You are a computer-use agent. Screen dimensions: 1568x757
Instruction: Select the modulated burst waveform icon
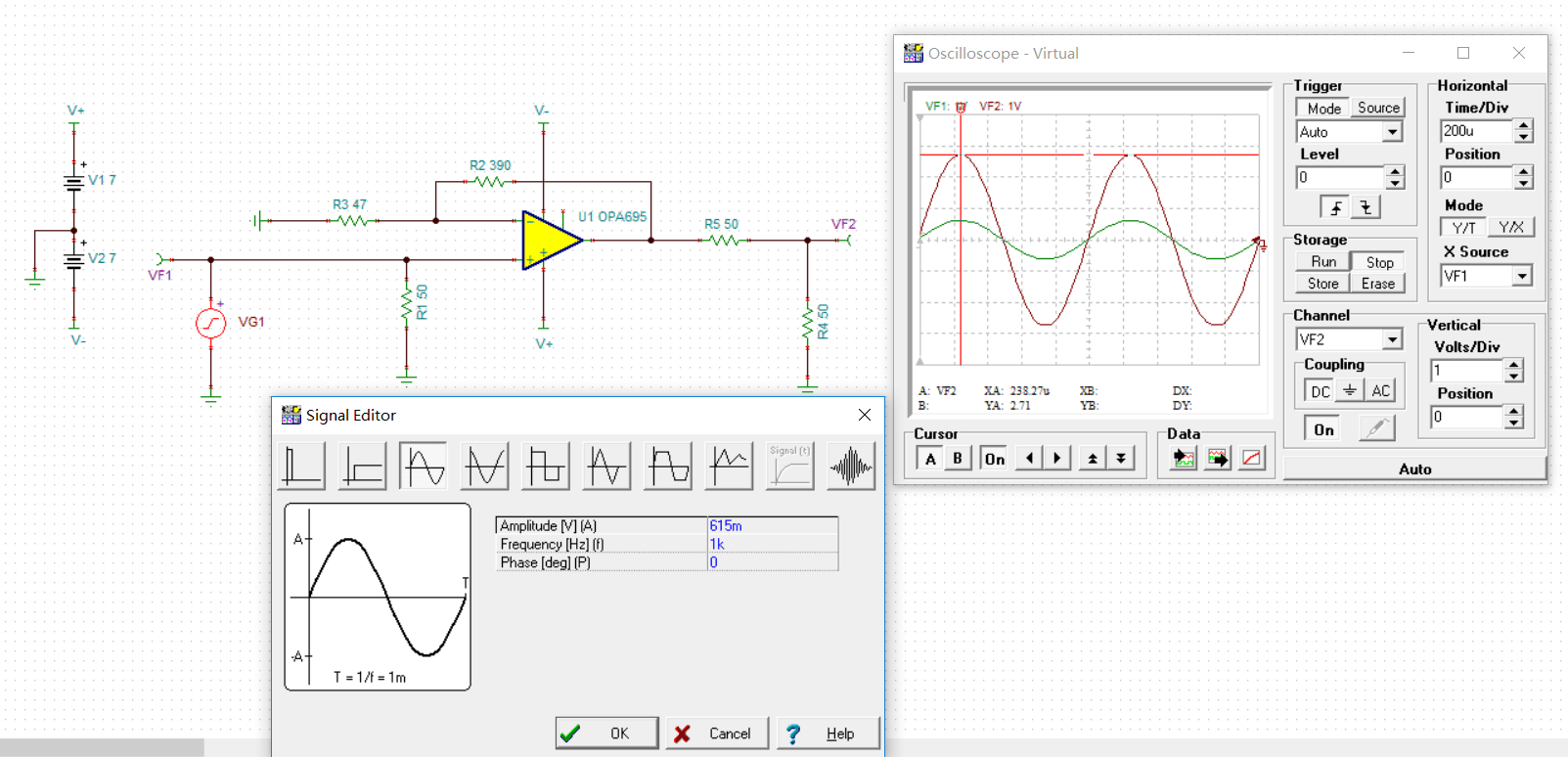851,465
